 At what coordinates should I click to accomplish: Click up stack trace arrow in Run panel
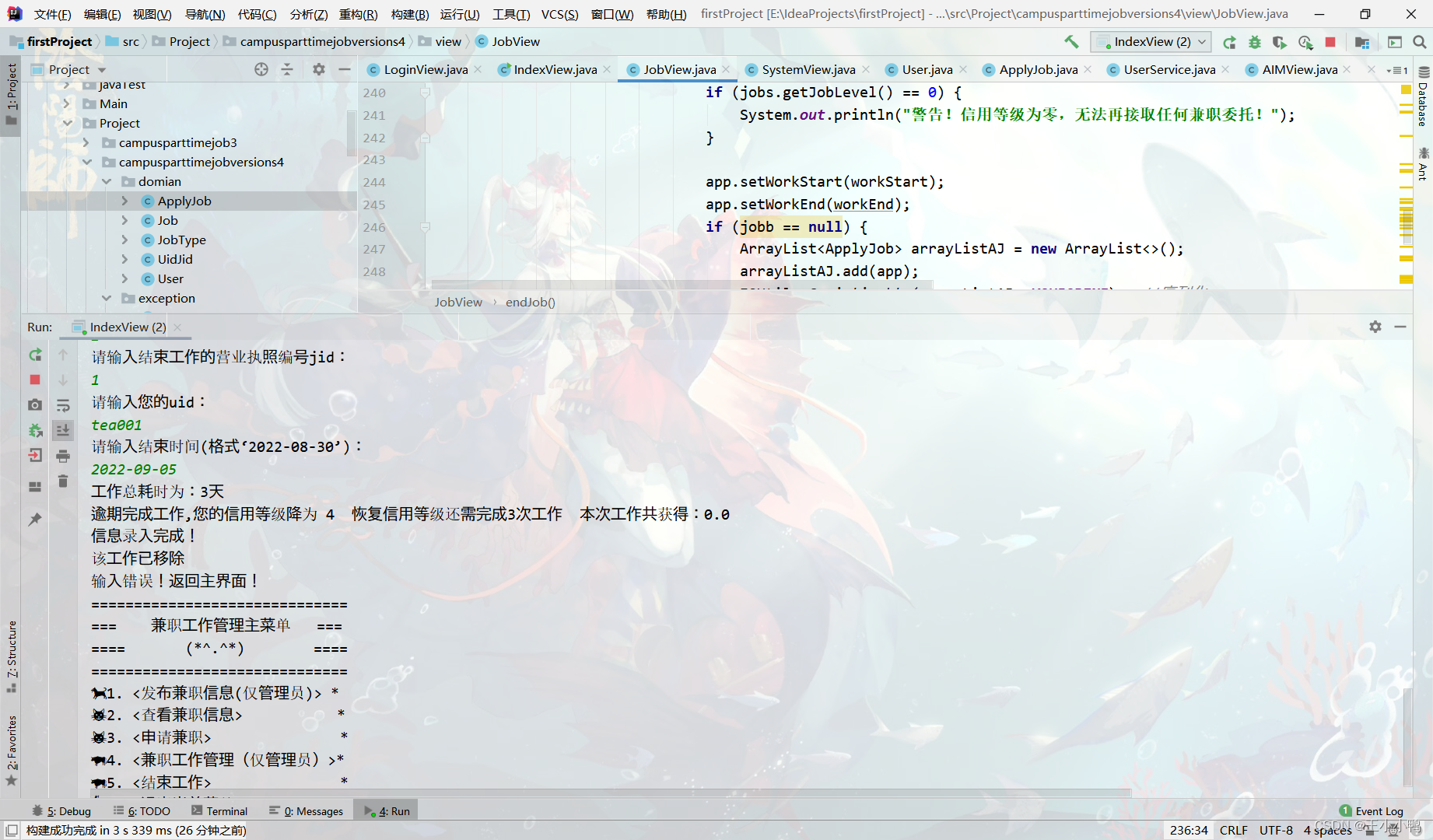coord(63,355)
